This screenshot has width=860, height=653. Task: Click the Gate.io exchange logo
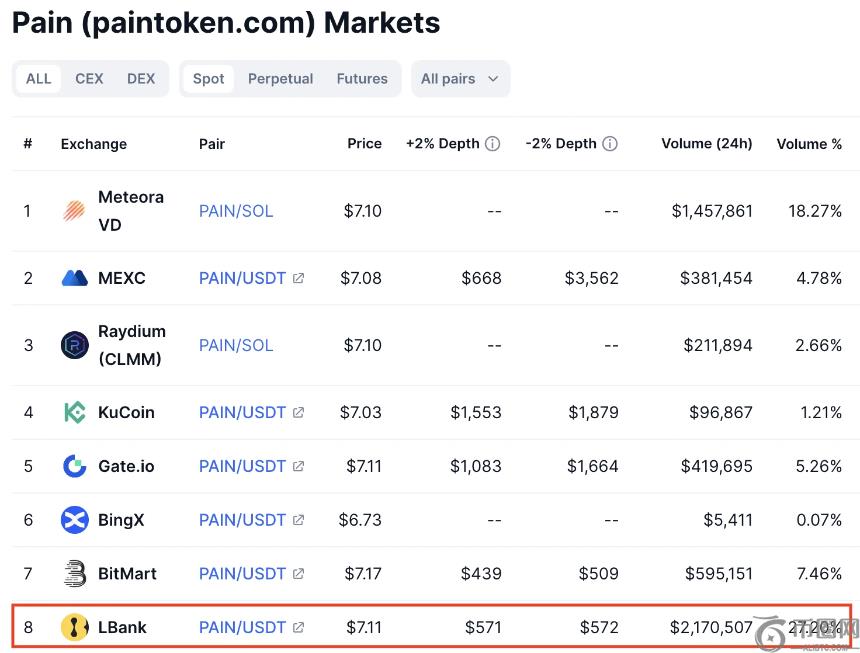(x=75, y=466)
